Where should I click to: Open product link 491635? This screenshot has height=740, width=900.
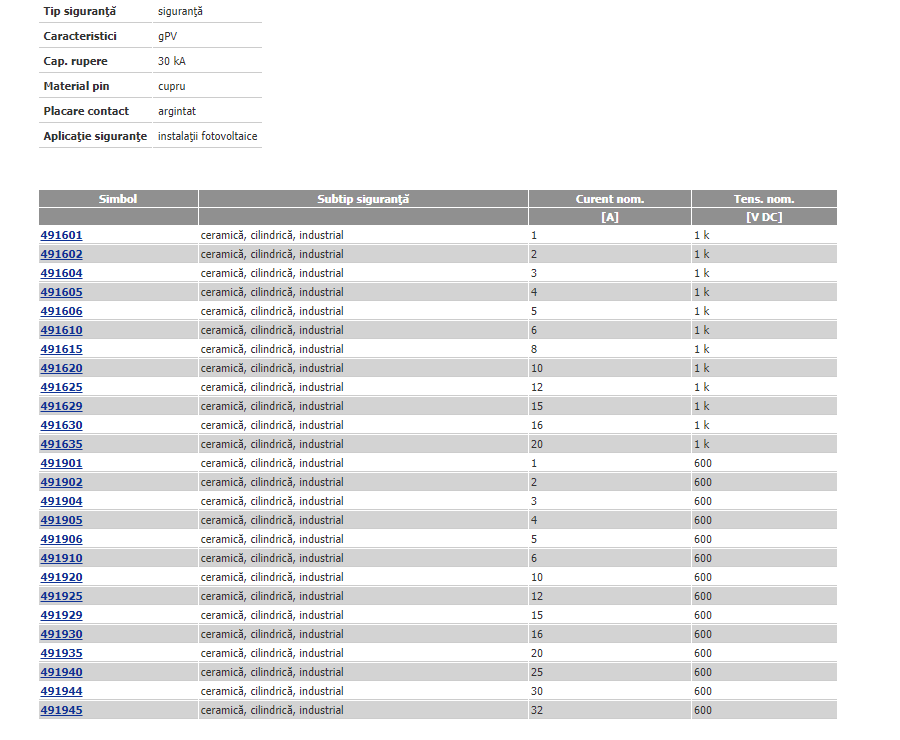(x=61, y=444)
